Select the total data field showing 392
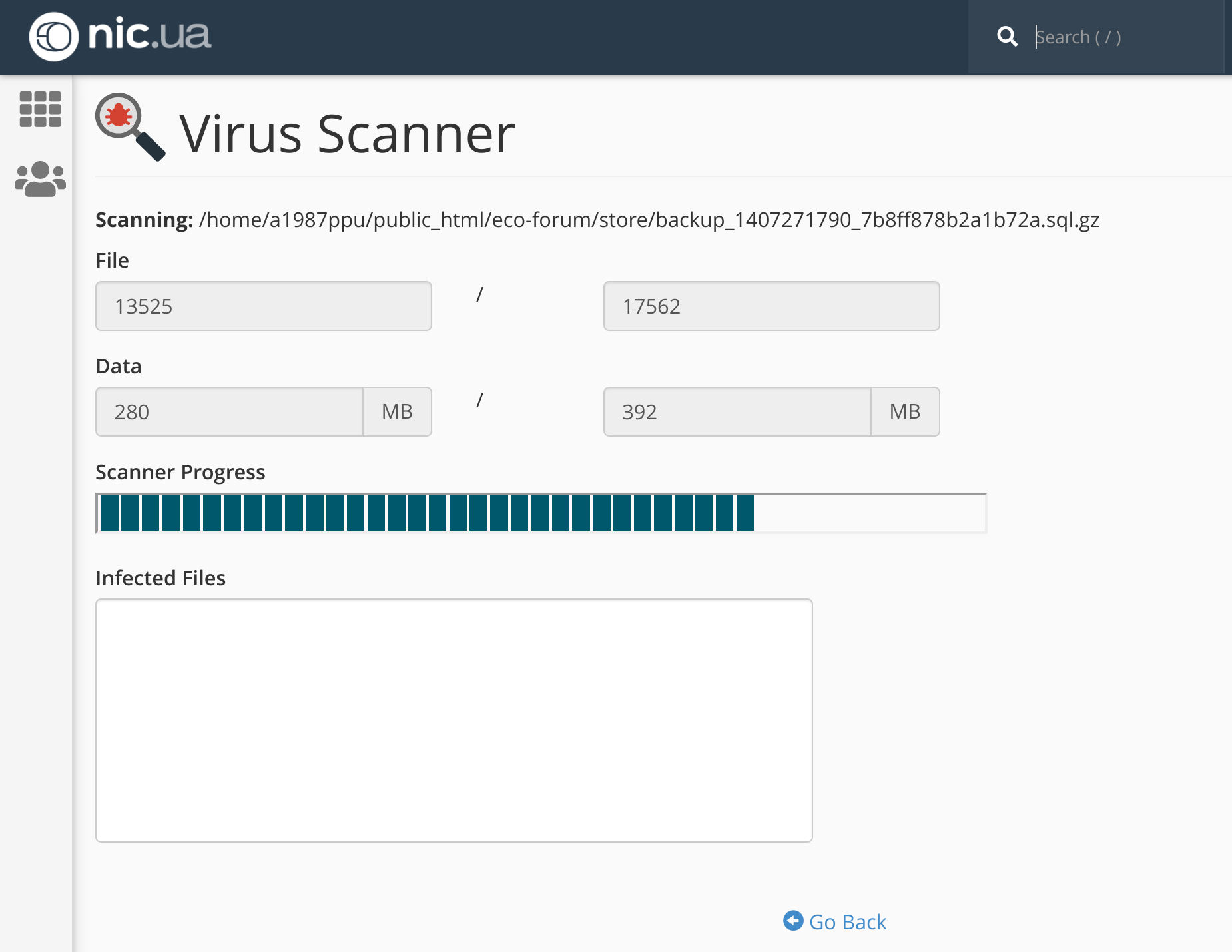The image size is (1232, 952). pyautogui.click(x=737, y=412)
